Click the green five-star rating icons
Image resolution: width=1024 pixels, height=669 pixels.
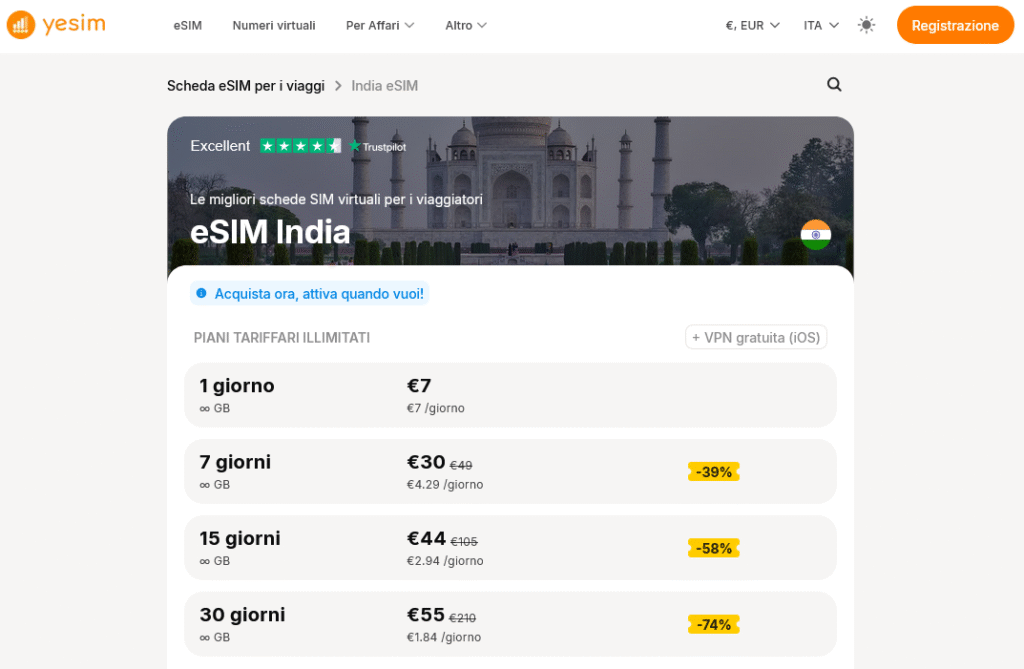(x=299, y=146)
